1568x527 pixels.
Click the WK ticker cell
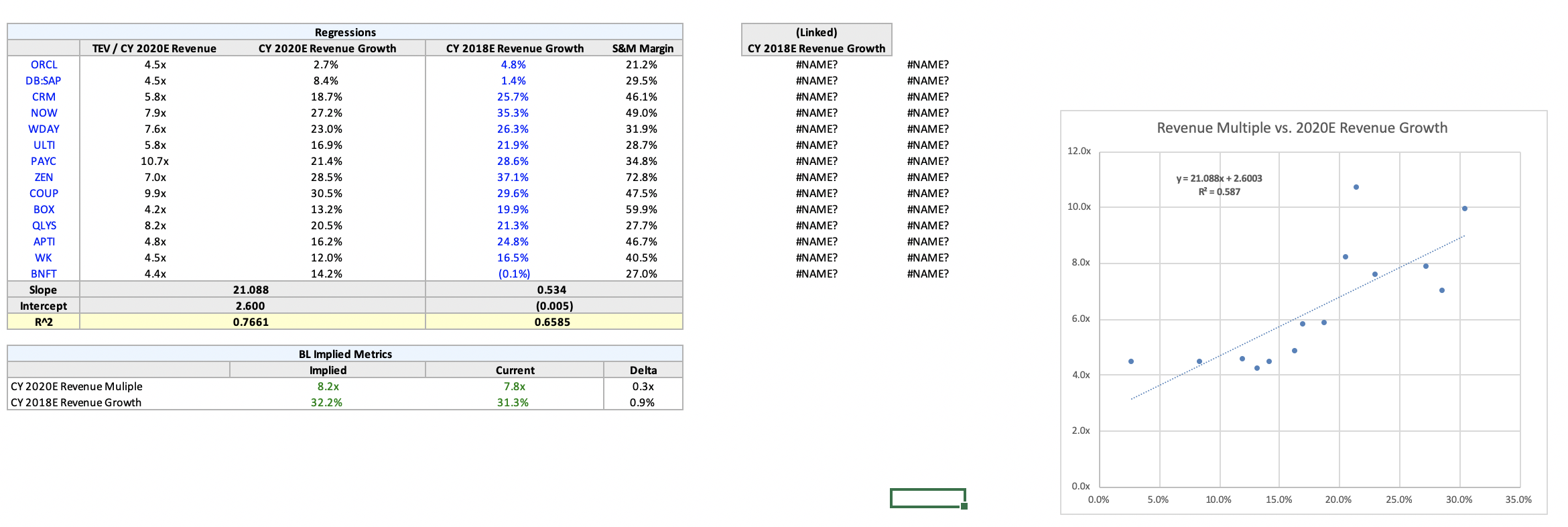pyautogui.click(x=44, y=257)
